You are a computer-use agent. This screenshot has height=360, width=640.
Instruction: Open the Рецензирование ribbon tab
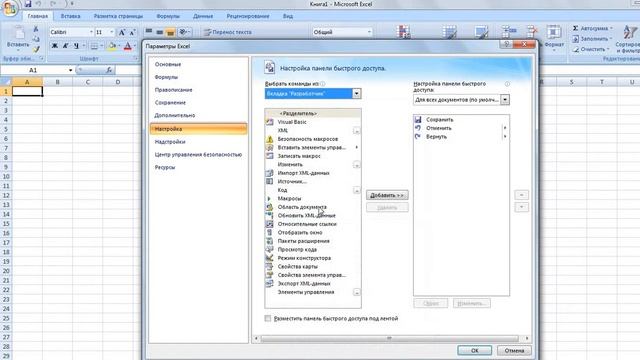(x=248, y=16)
